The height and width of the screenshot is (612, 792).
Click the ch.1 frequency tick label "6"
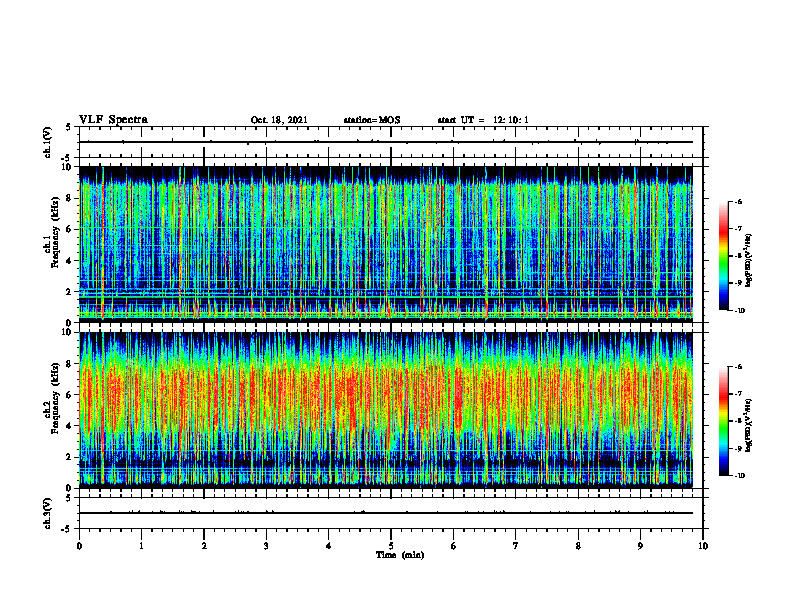coord(70,229)
